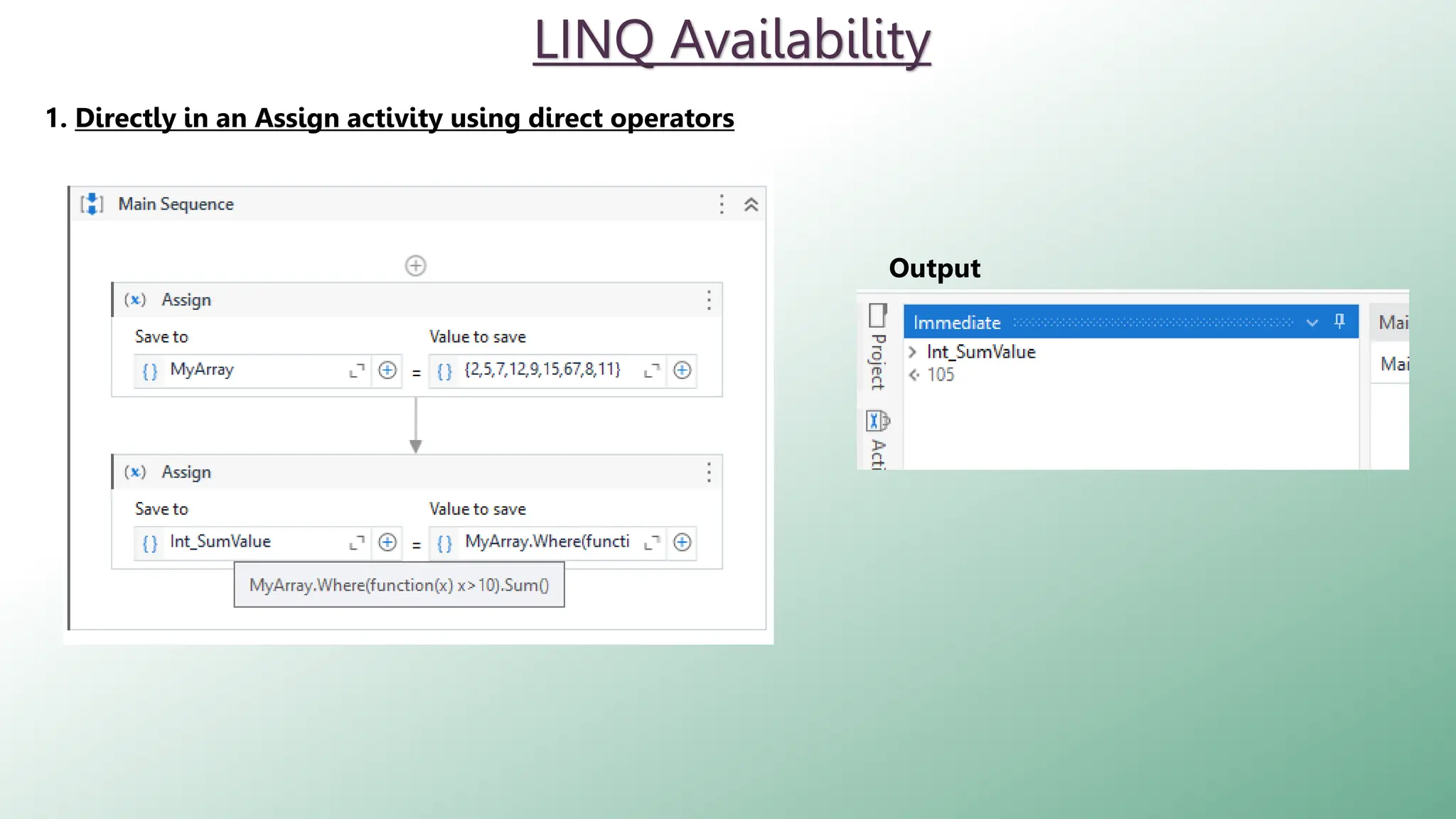Click the curly braces icon beside MyArray
Viewport: 1456px width, 819px height.
[150, 371]
